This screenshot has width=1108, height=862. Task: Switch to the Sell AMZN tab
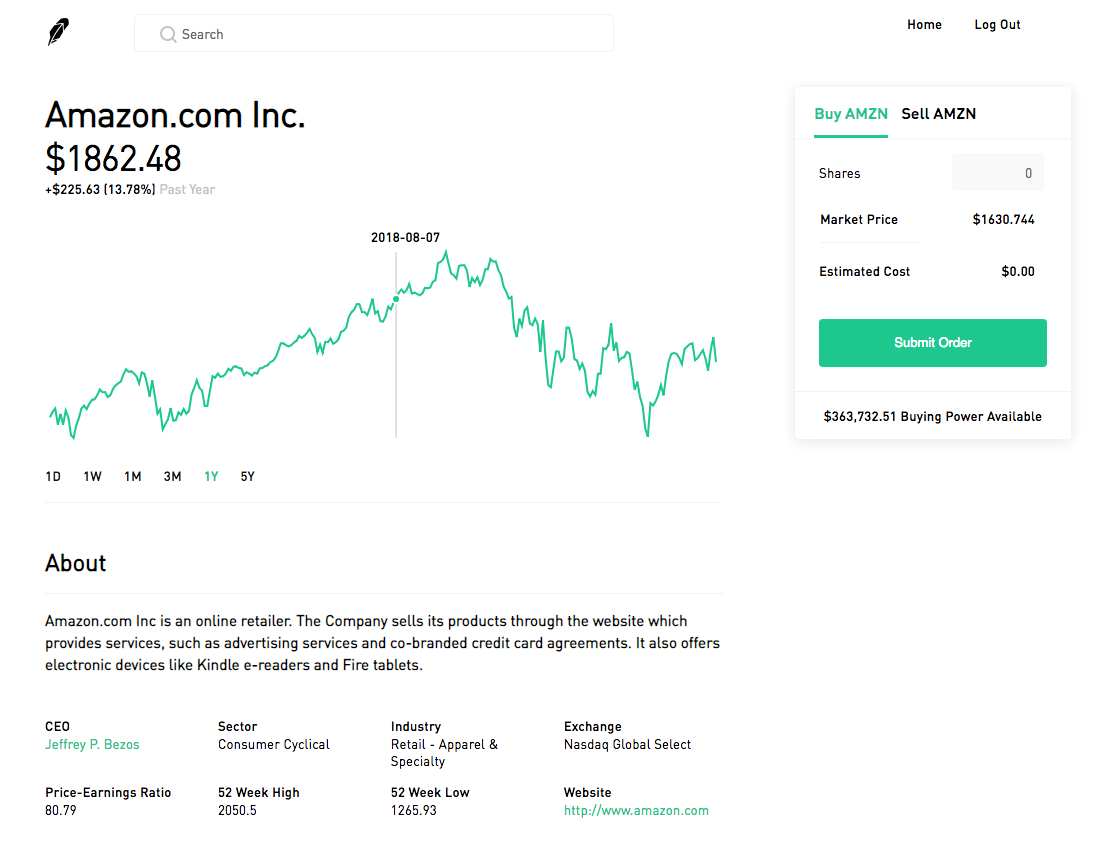[938, 114]
